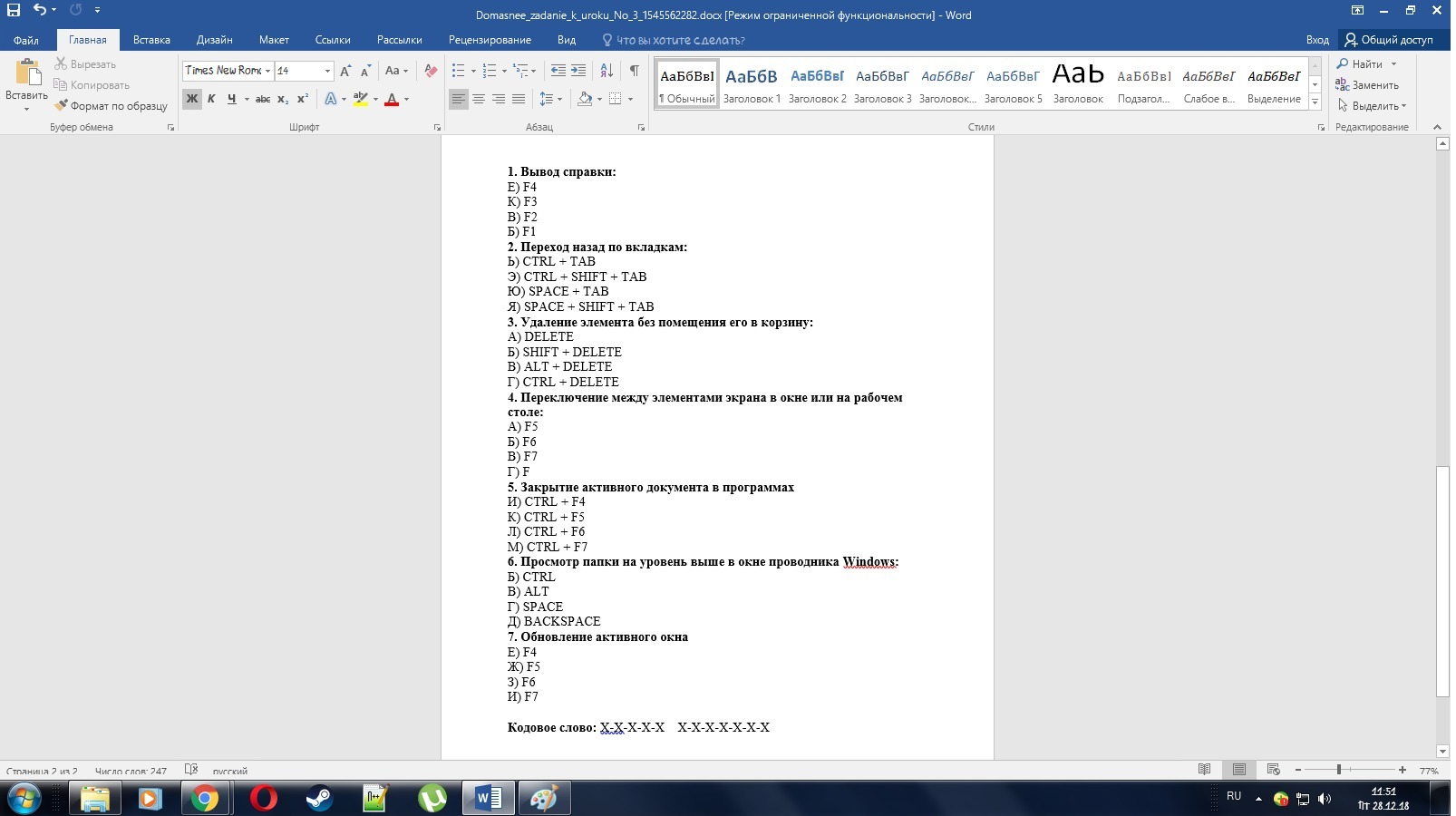Click the Format Painter brush icon

[61, 106]
